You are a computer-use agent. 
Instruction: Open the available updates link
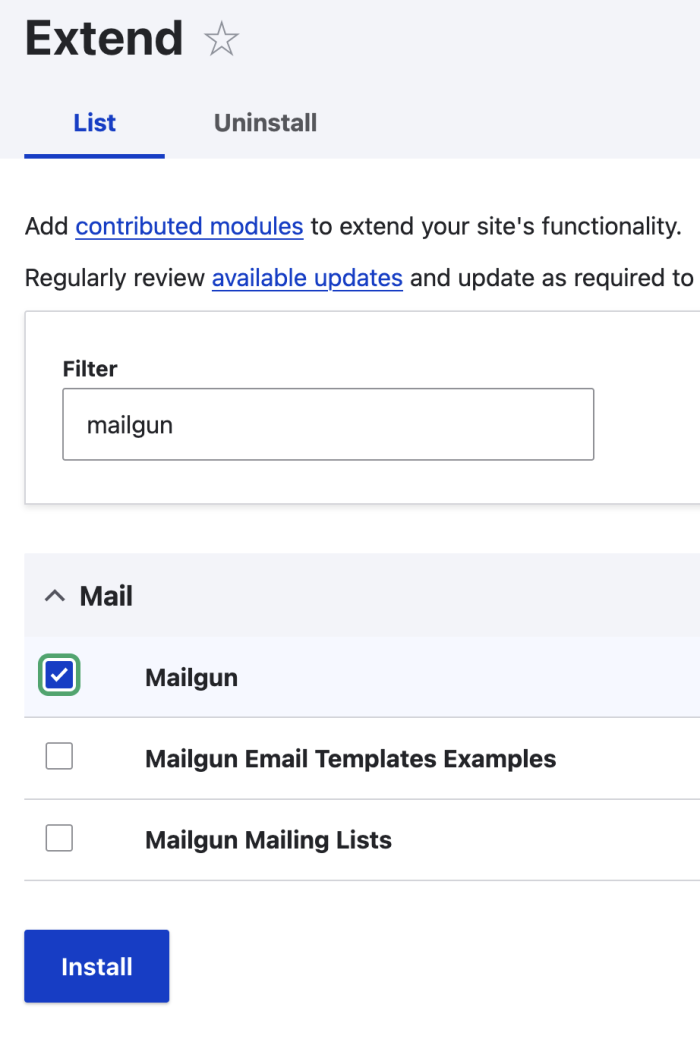[x=305, y=278]
